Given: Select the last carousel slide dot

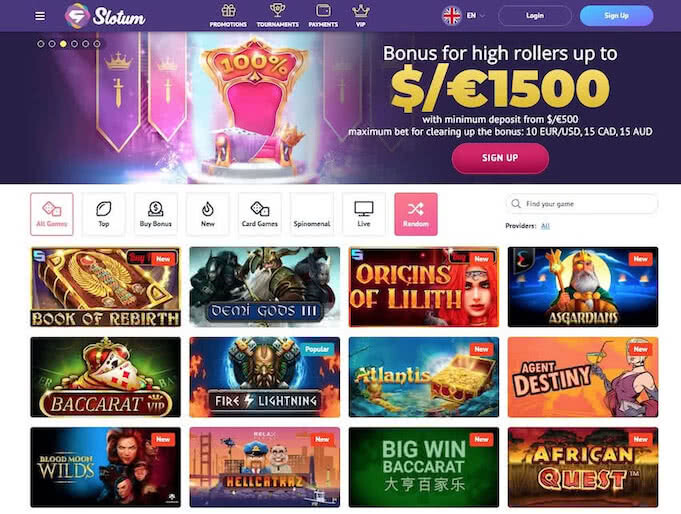Looking at the screenshot, I should pyautogui.click(x=97, y=44).
